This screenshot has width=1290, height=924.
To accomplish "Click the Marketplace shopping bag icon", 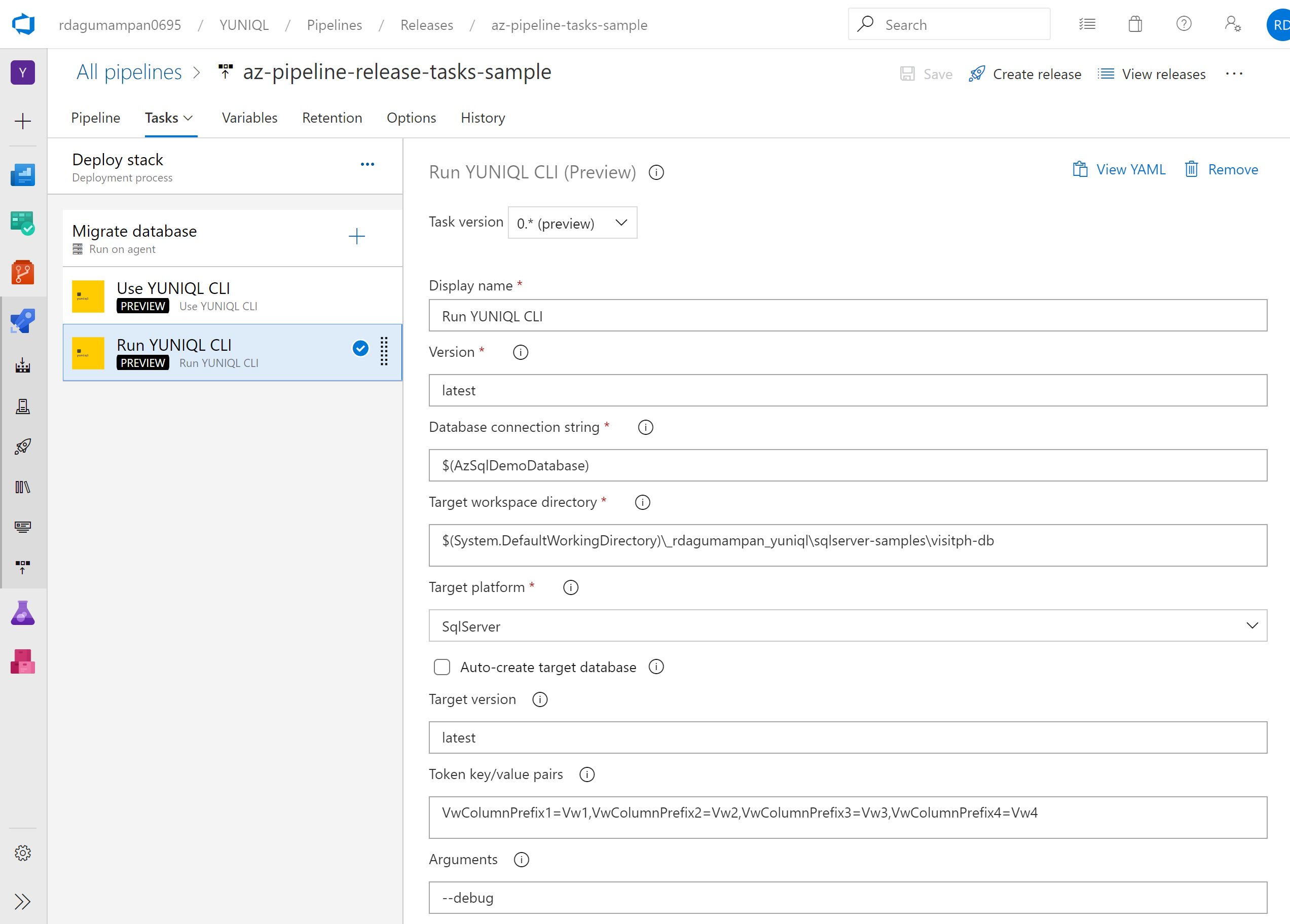I will click(1135, 24).
